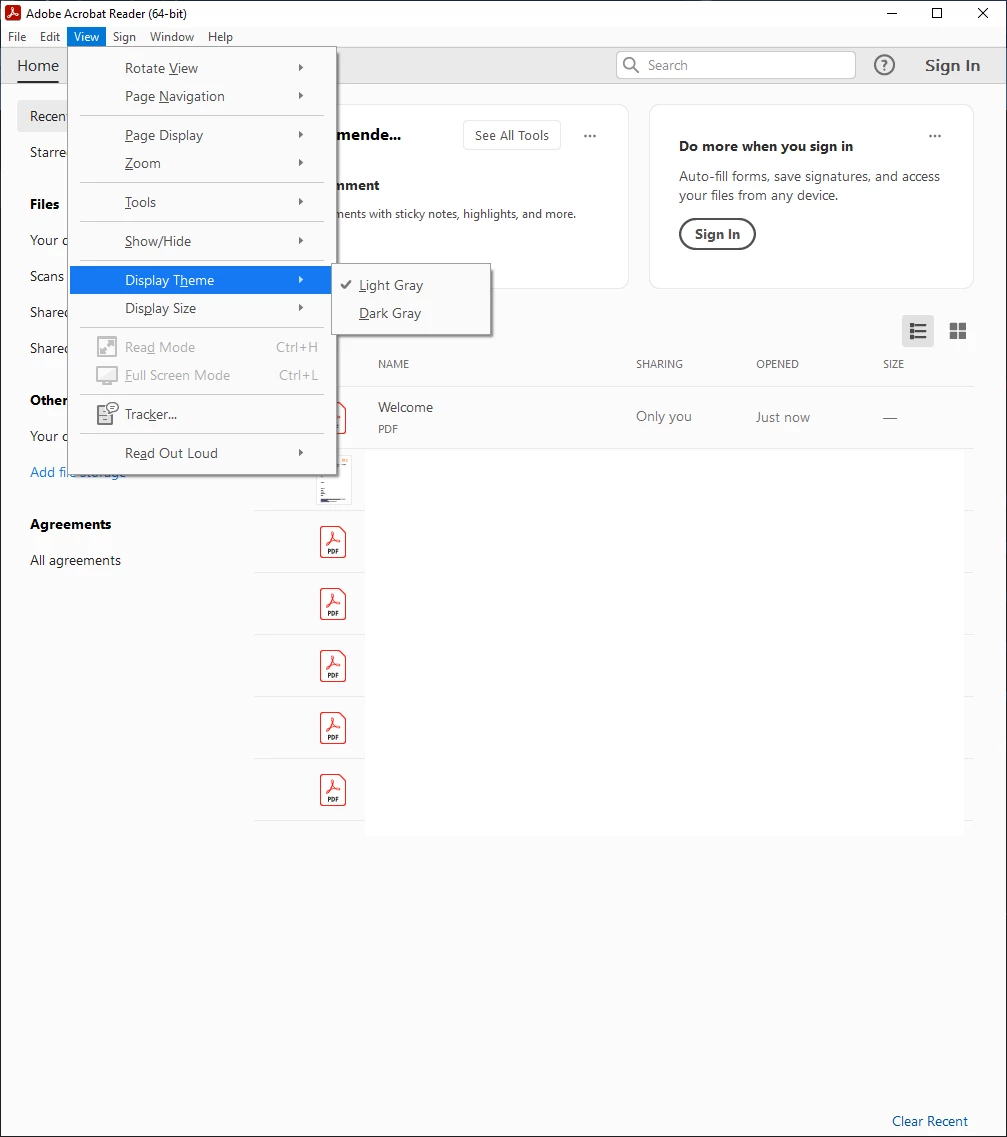Minimize the Acrobat Reader window

(x=892, y=13)
